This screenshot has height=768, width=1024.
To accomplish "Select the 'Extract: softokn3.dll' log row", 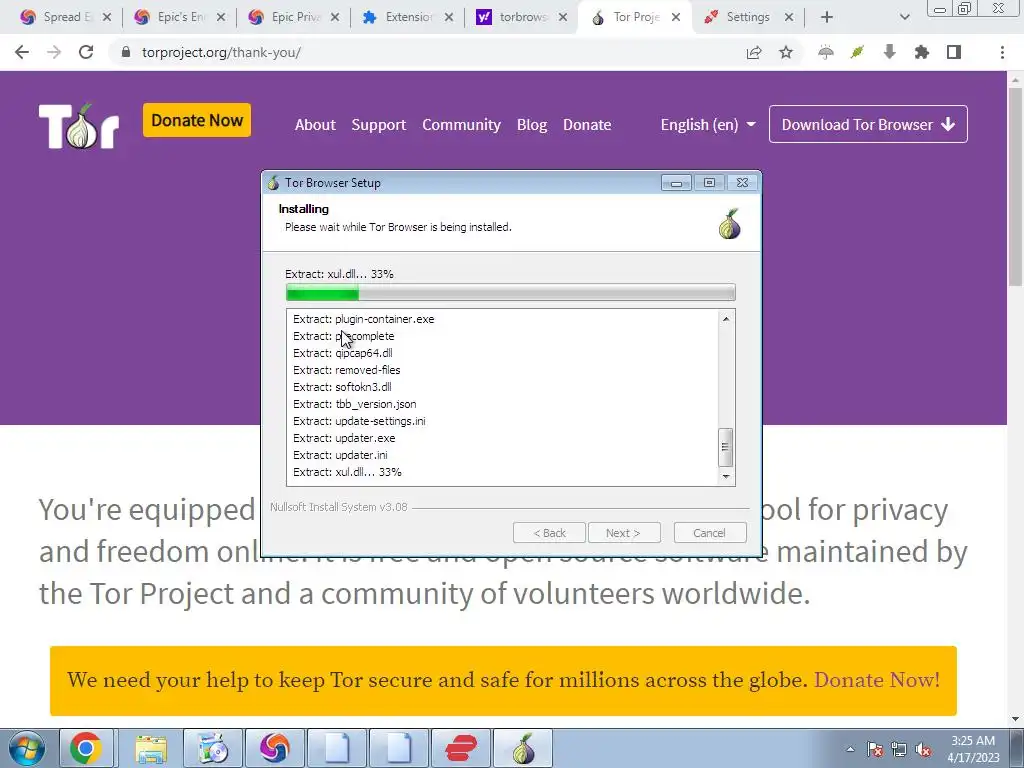I will pos(342,387).
